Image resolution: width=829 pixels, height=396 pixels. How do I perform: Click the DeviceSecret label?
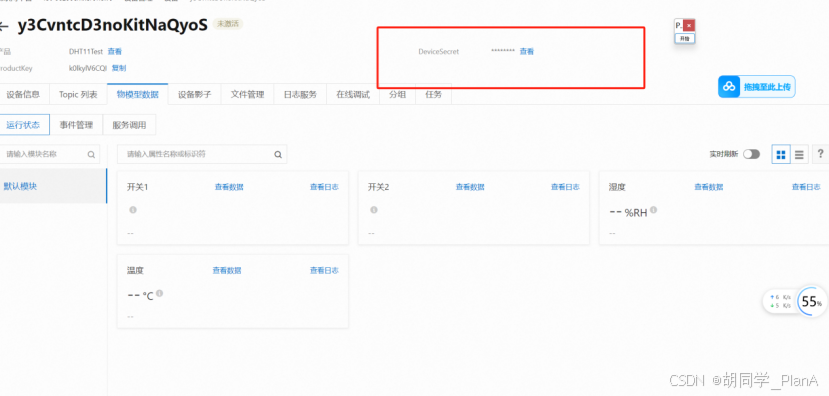439,51
